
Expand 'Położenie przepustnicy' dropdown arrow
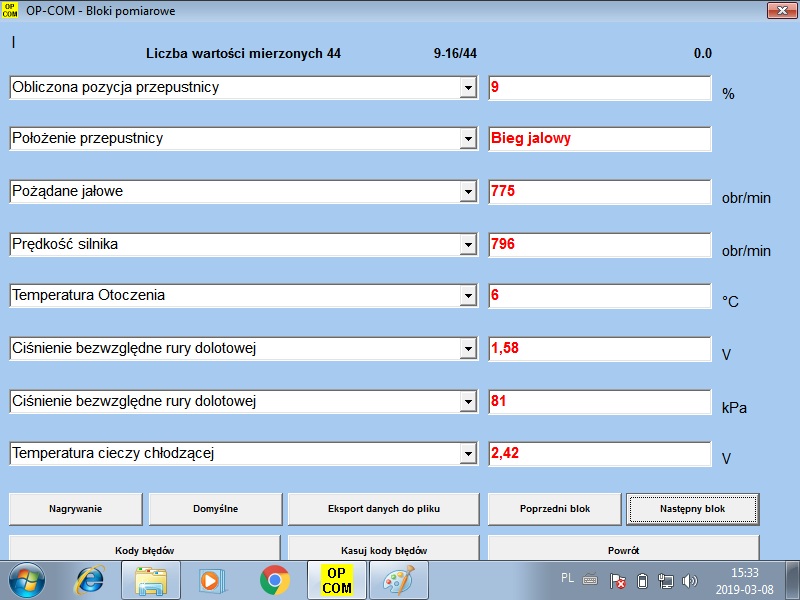pos(467,139)
